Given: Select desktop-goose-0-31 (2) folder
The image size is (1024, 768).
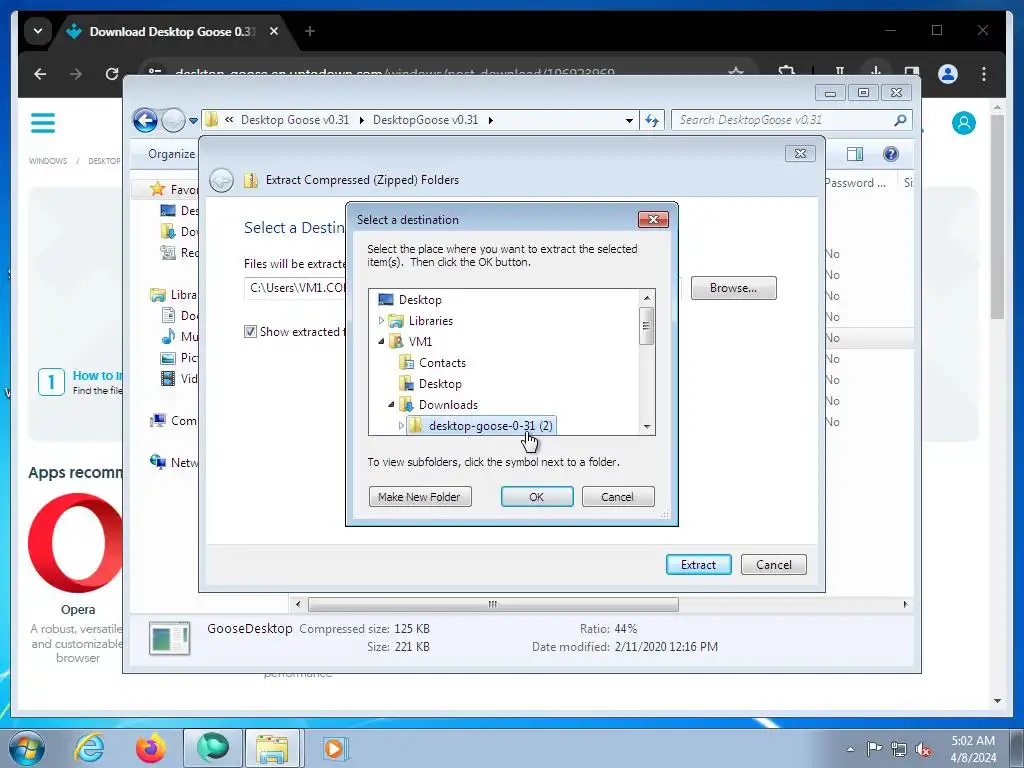Looking at the screenshot, I should (482, 426).
